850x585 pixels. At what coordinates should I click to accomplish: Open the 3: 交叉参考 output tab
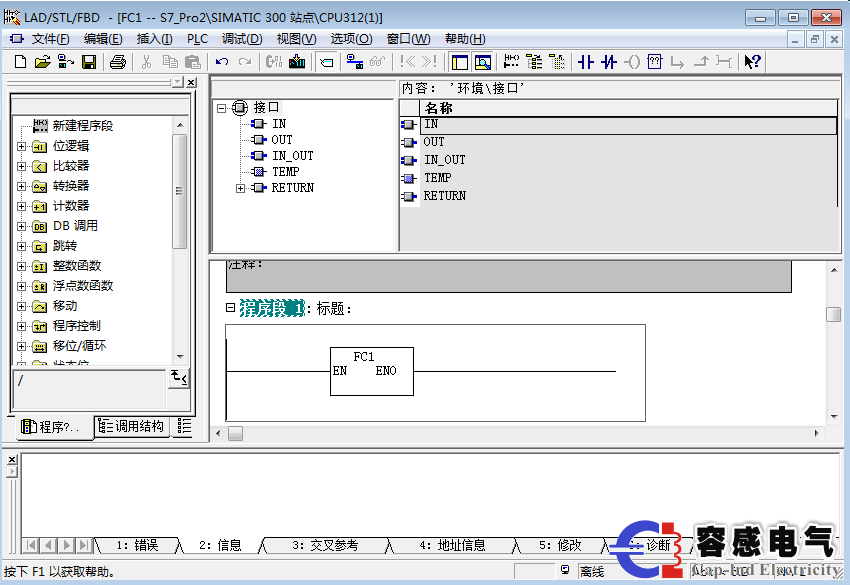(325, 545)
